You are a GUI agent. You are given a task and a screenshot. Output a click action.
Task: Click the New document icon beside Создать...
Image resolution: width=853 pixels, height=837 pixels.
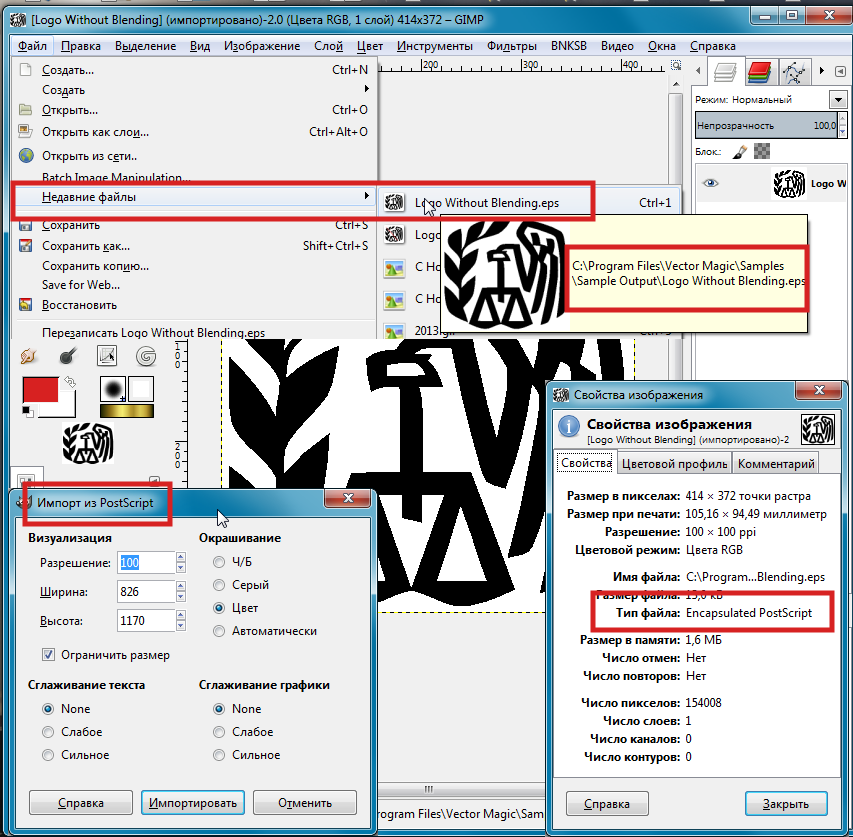pos(25,70)
